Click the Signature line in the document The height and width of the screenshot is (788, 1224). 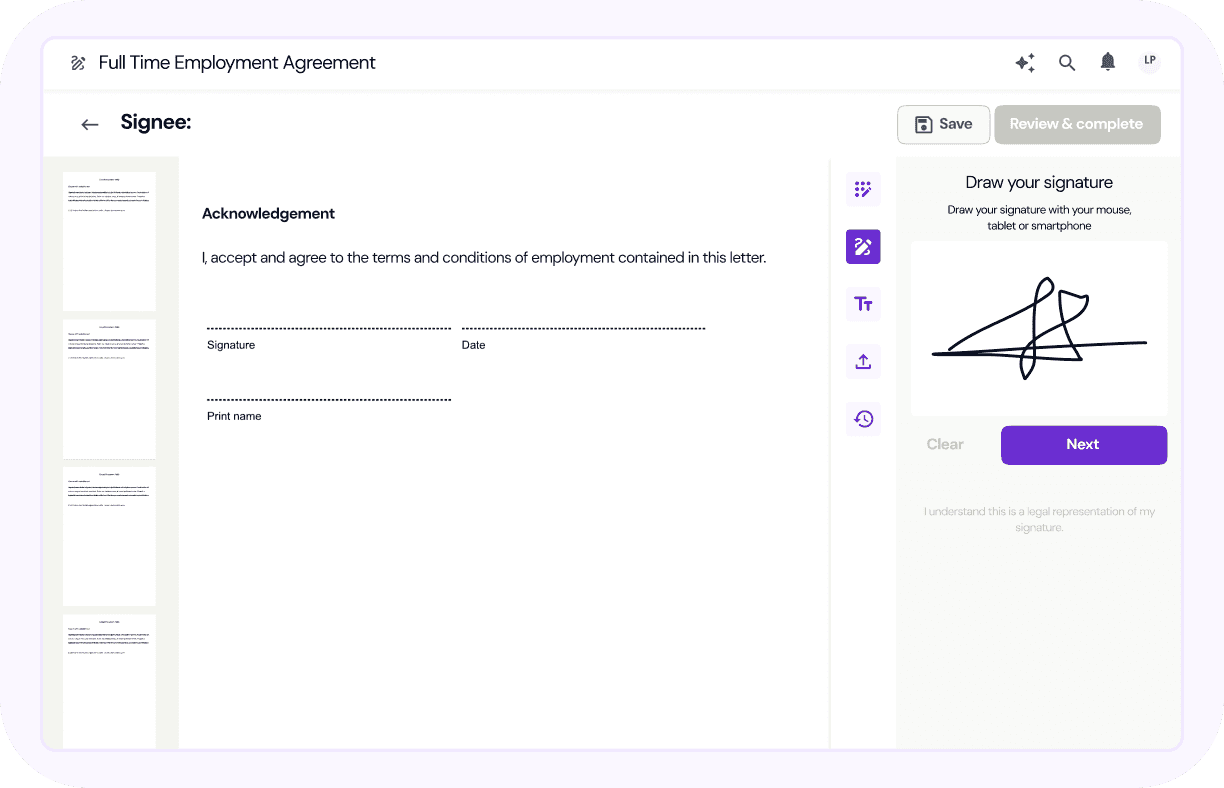(328, 328)
